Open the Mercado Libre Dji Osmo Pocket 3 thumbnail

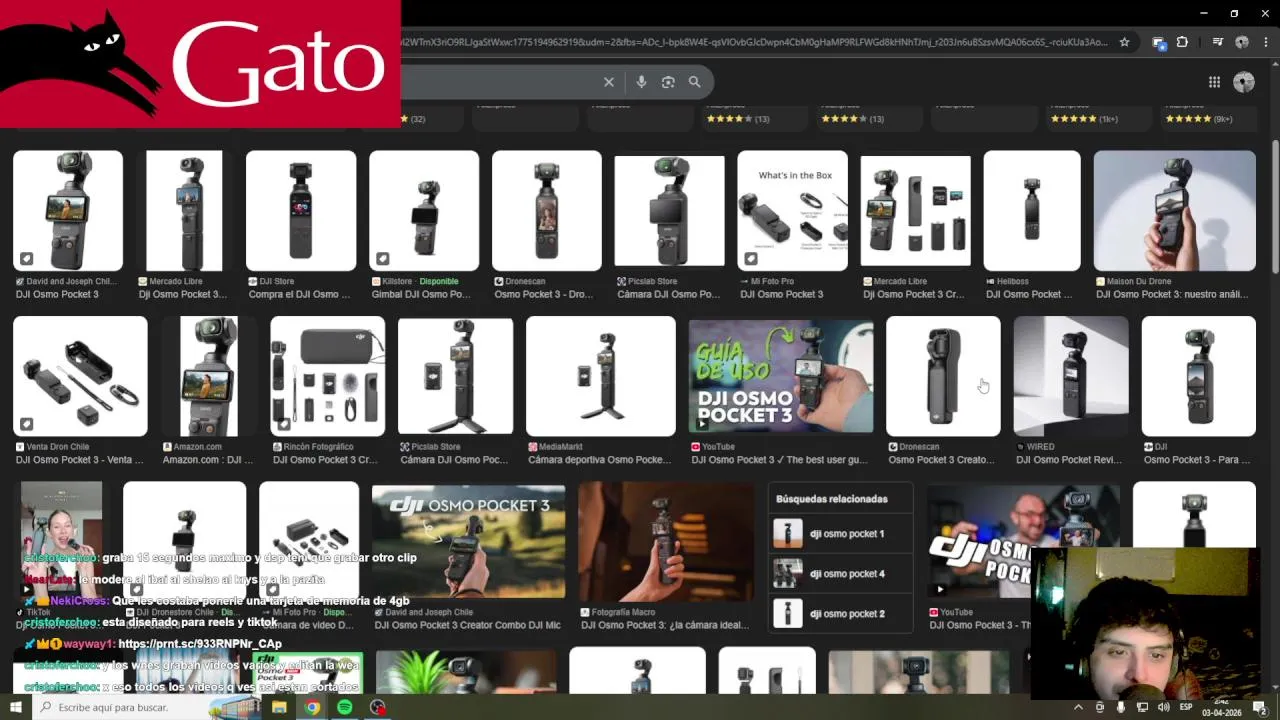(x=185, y=211)
